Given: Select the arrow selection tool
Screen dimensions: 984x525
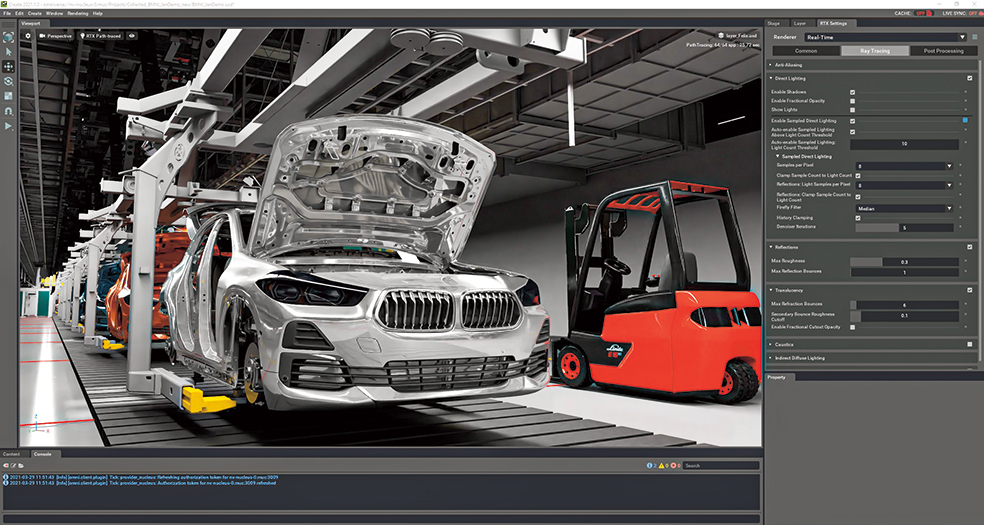Looking at the screenshot, I should [8, 51].
